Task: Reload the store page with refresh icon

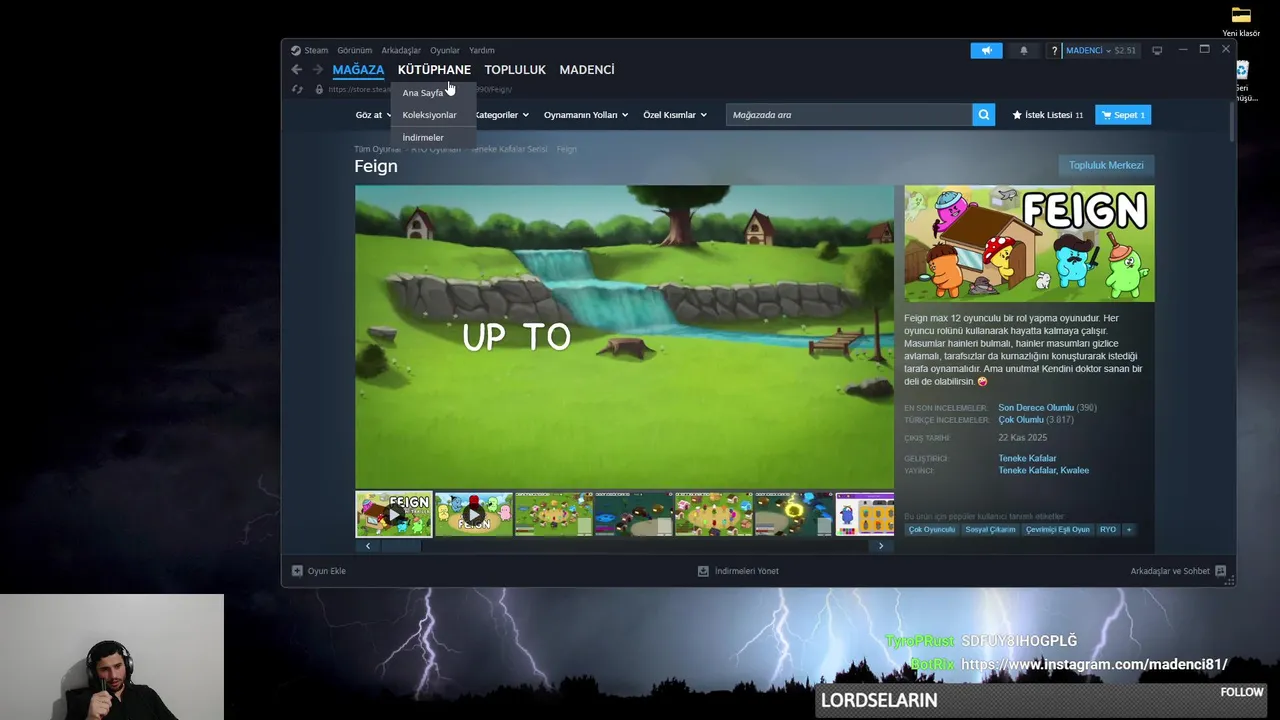Action: point(297,89)
